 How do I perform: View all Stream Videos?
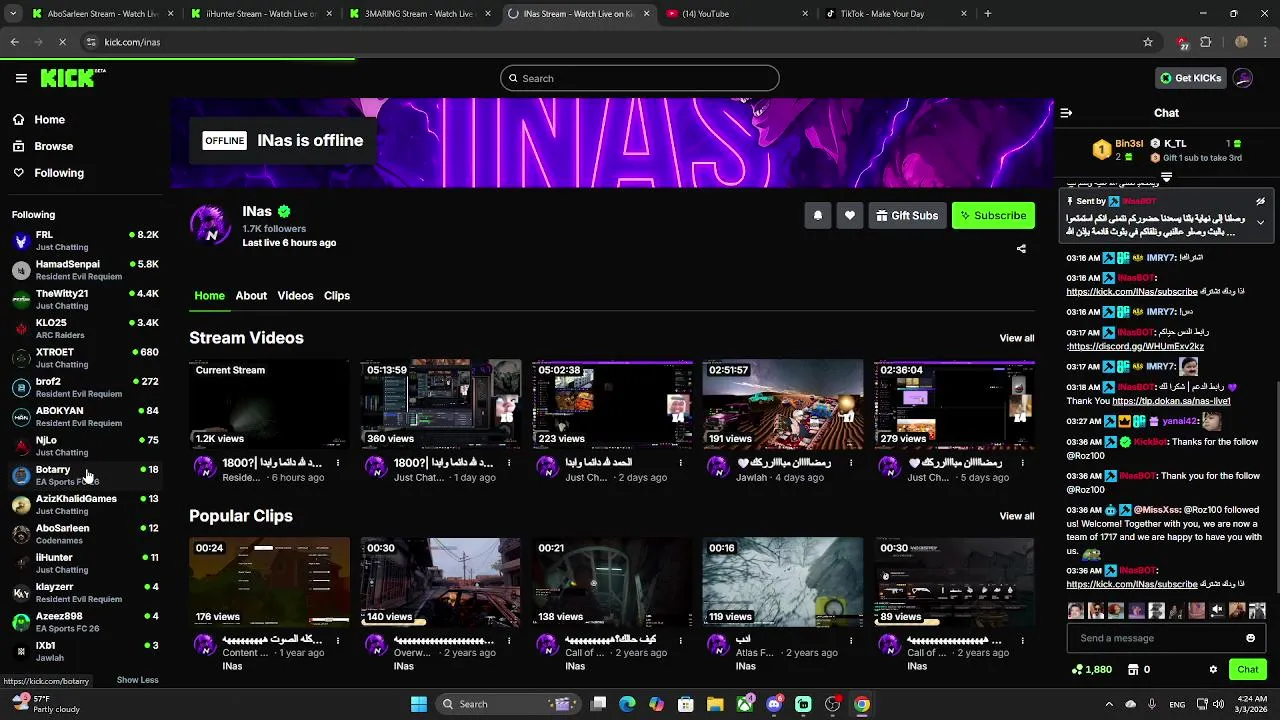[x=1017, y=338]
